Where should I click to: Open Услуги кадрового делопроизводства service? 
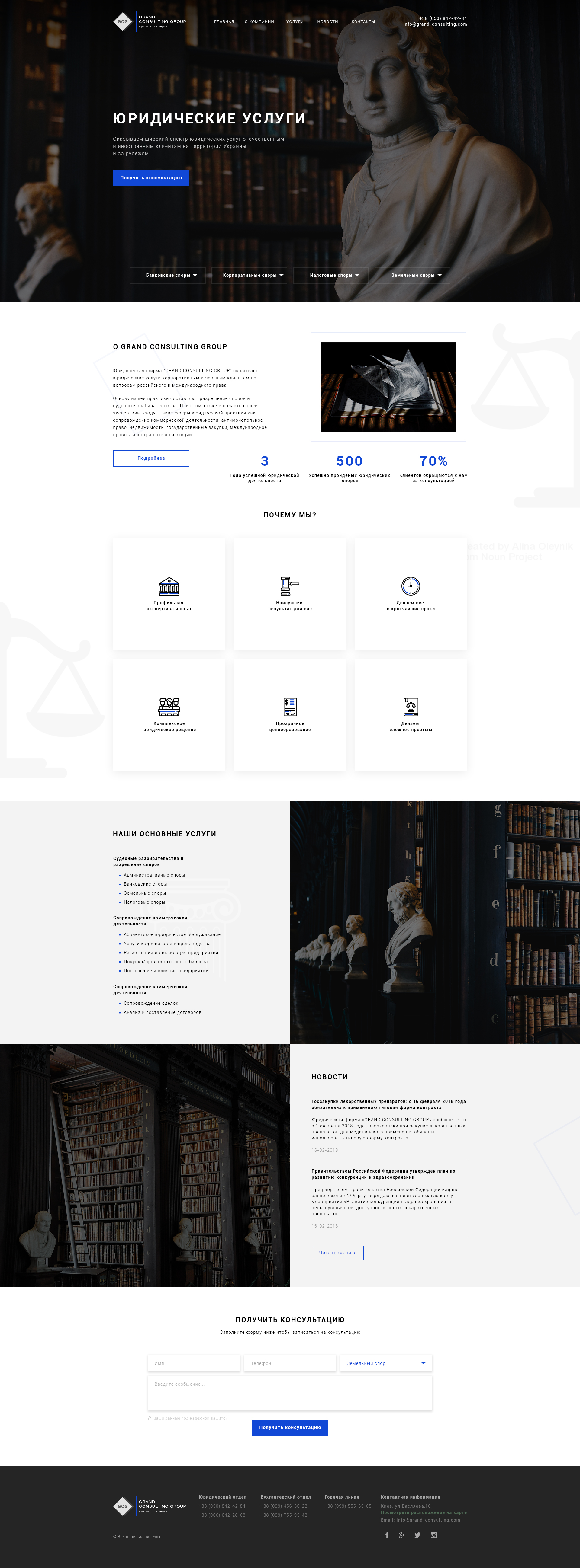coord(167,944)
